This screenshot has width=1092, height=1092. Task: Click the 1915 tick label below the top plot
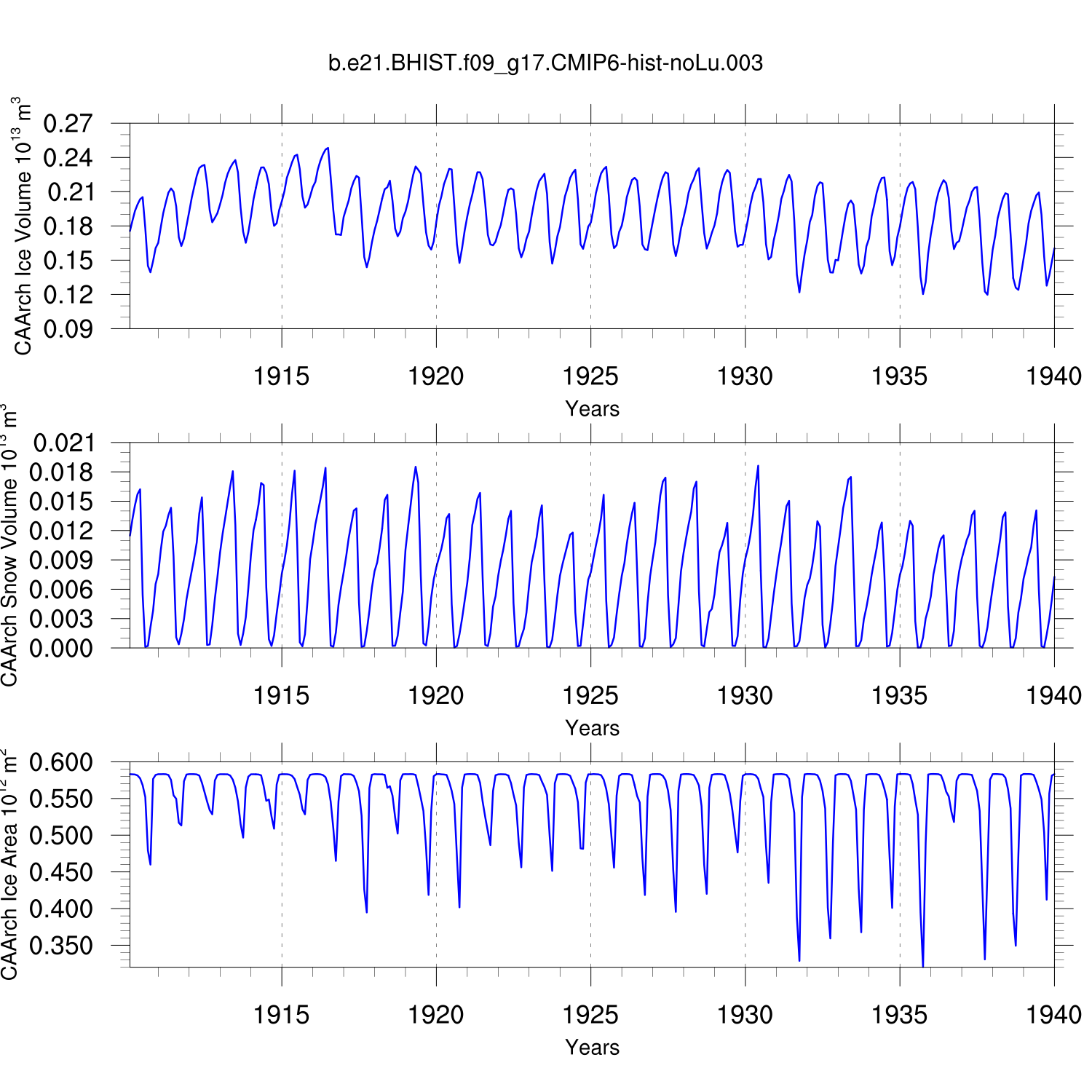tap(281, 376)
